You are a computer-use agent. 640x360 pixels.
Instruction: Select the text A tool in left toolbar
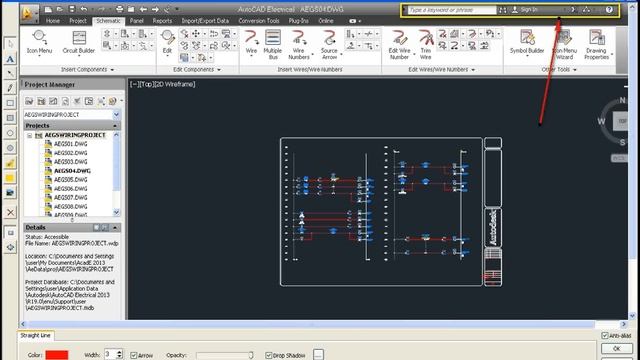[10, 59]
